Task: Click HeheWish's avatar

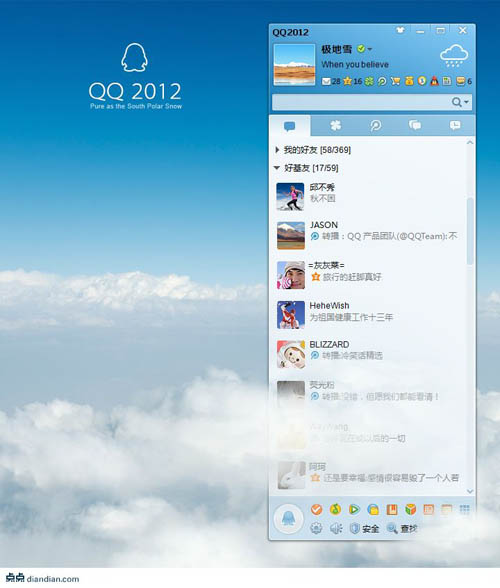Action: pyautogui.click(x=291, y=315)
